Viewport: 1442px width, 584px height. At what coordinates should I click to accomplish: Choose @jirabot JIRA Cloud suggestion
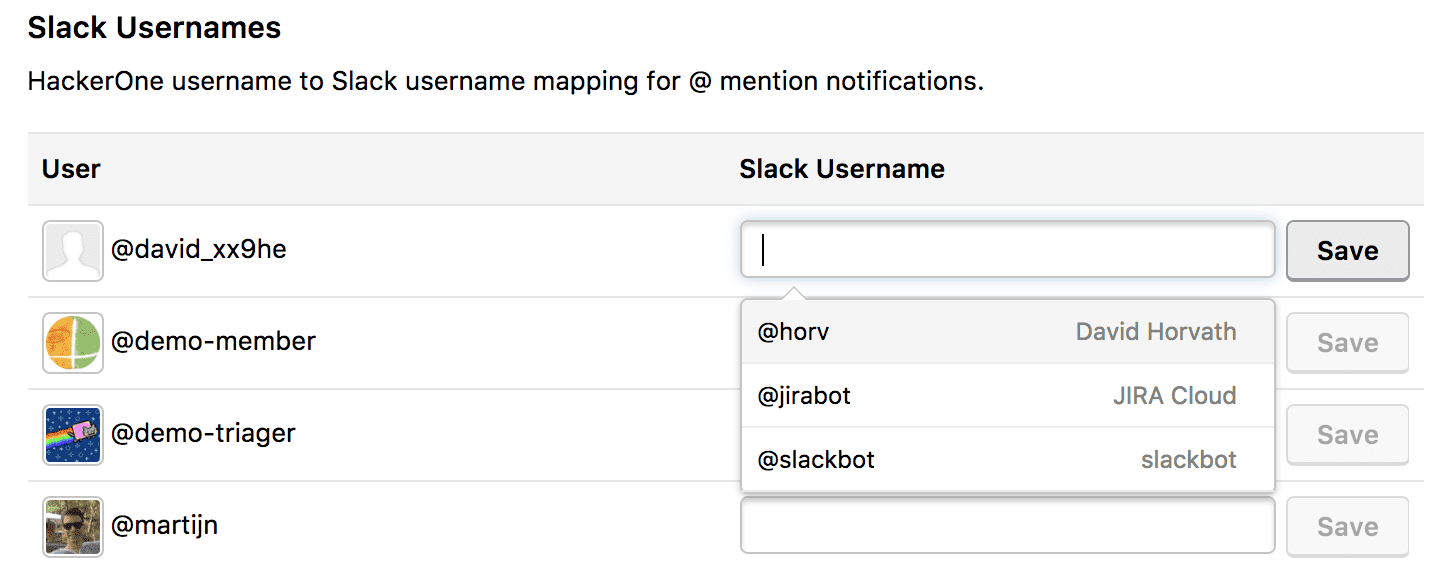(x=1007, y=396)
